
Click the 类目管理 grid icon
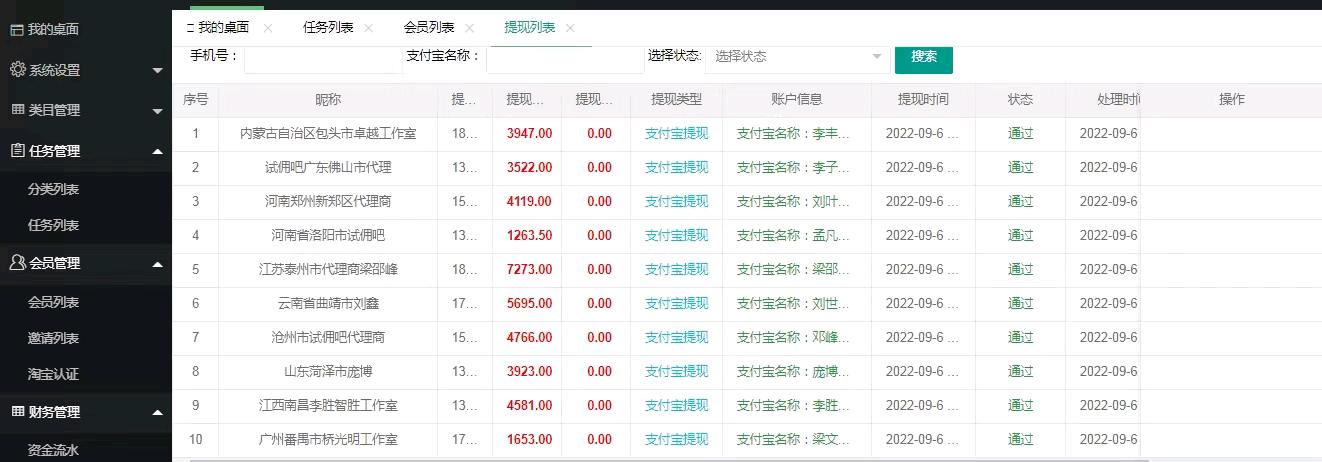click(x=17, y=110)
